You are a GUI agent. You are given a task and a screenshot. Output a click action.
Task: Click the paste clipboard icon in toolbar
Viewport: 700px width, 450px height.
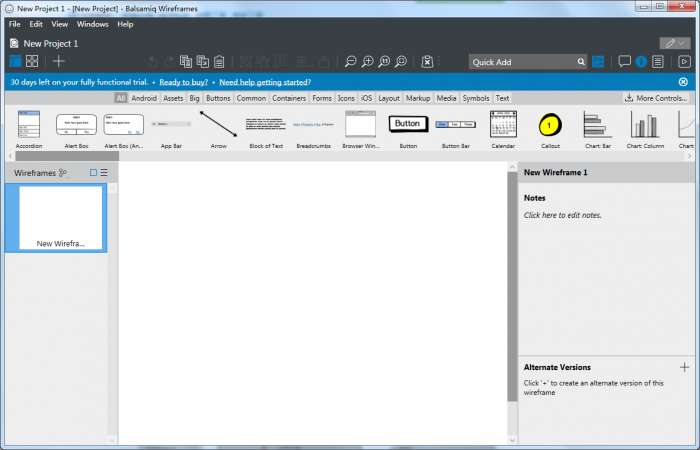coord(219,62)
